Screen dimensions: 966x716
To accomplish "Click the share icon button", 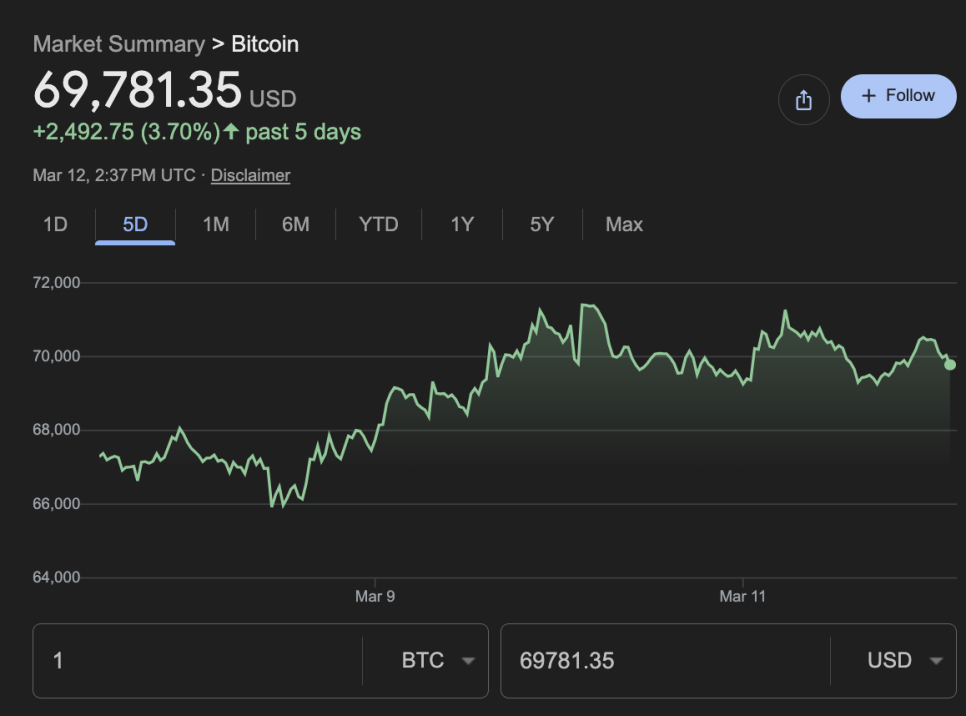I will tap(804, 100).
